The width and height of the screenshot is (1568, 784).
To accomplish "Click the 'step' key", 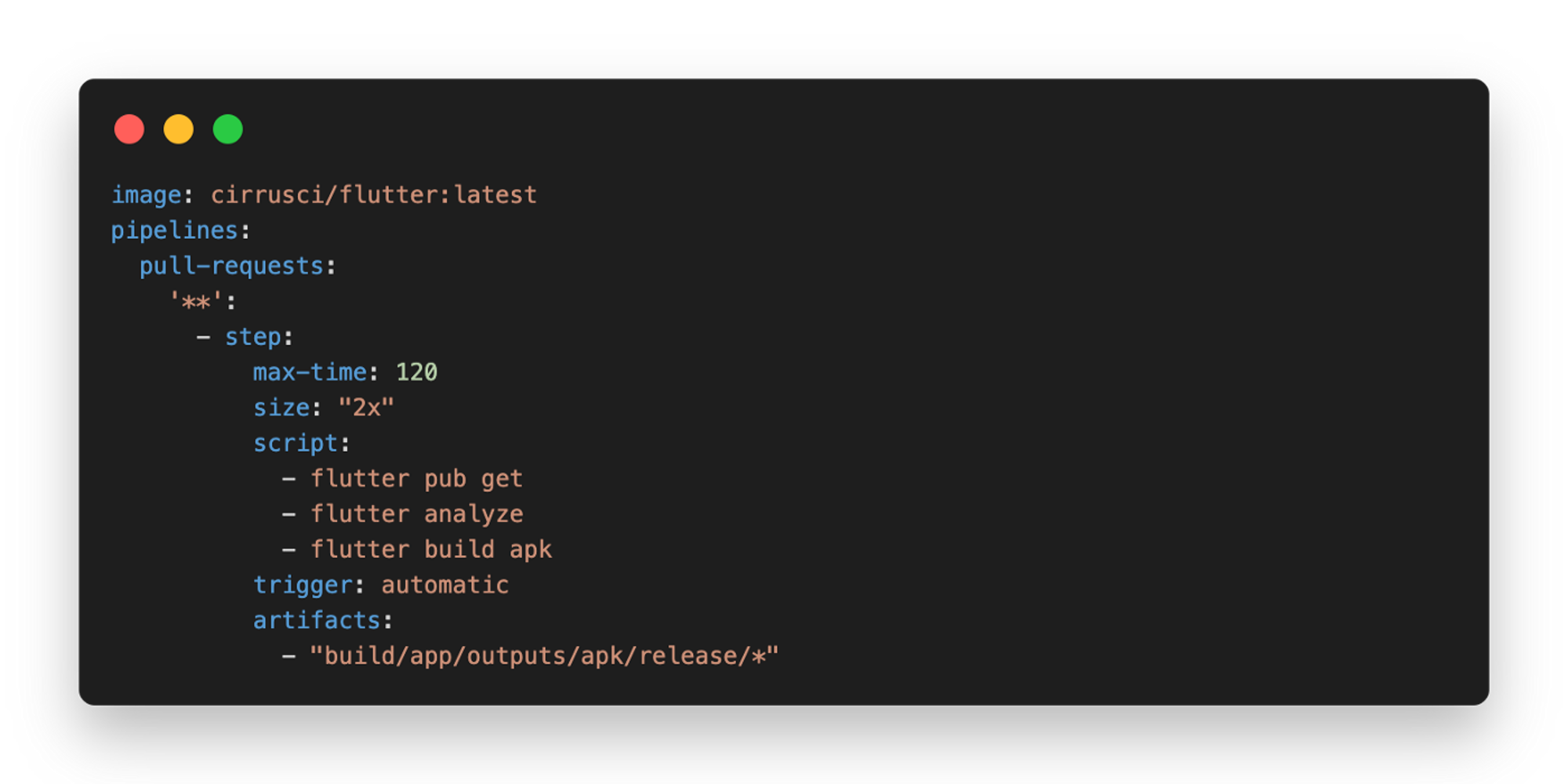I will click(x=253, y=337).
